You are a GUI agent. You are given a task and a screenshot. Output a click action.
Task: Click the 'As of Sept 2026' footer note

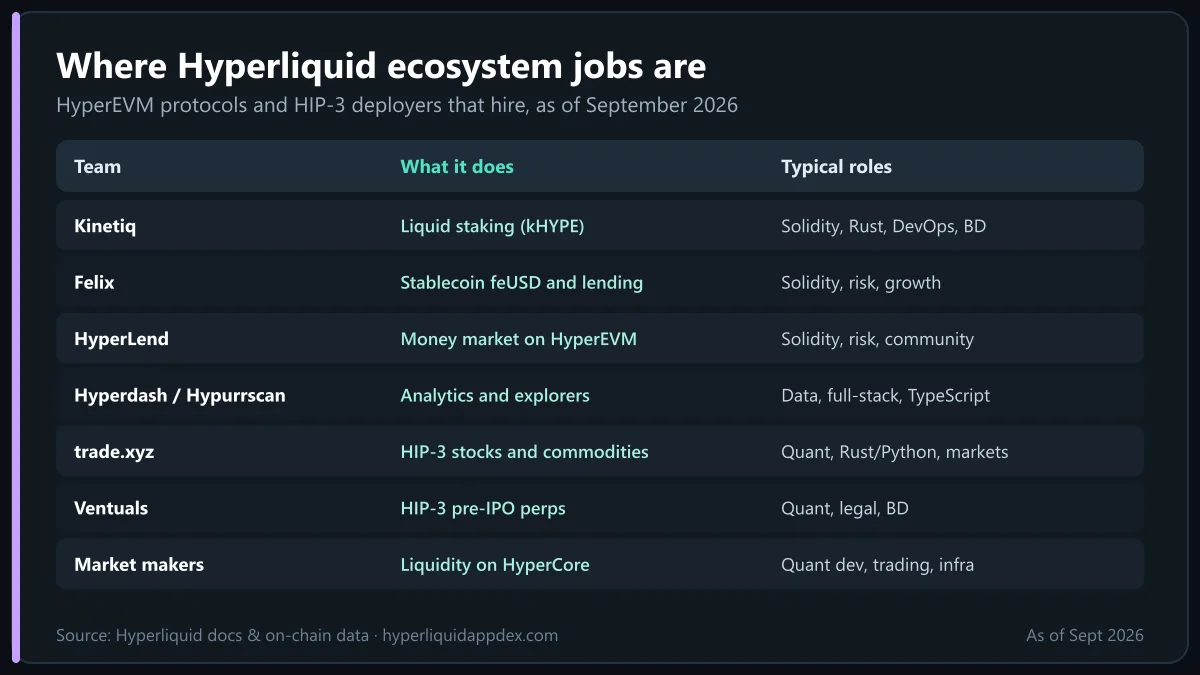(x=1084, y=635)
